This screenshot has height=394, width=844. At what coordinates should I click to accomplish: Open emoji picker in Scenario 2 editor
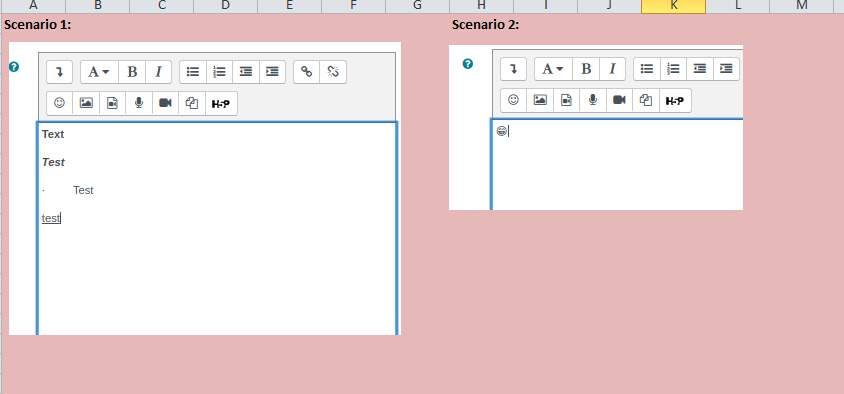(514, 100)
